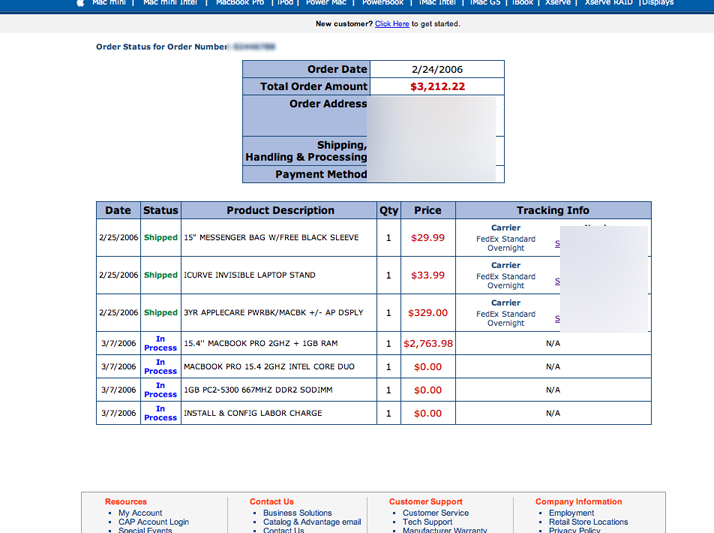The height and width of the screenshot is (533, 714).
Task: Open the Displays category
Action: coord(658,3)
